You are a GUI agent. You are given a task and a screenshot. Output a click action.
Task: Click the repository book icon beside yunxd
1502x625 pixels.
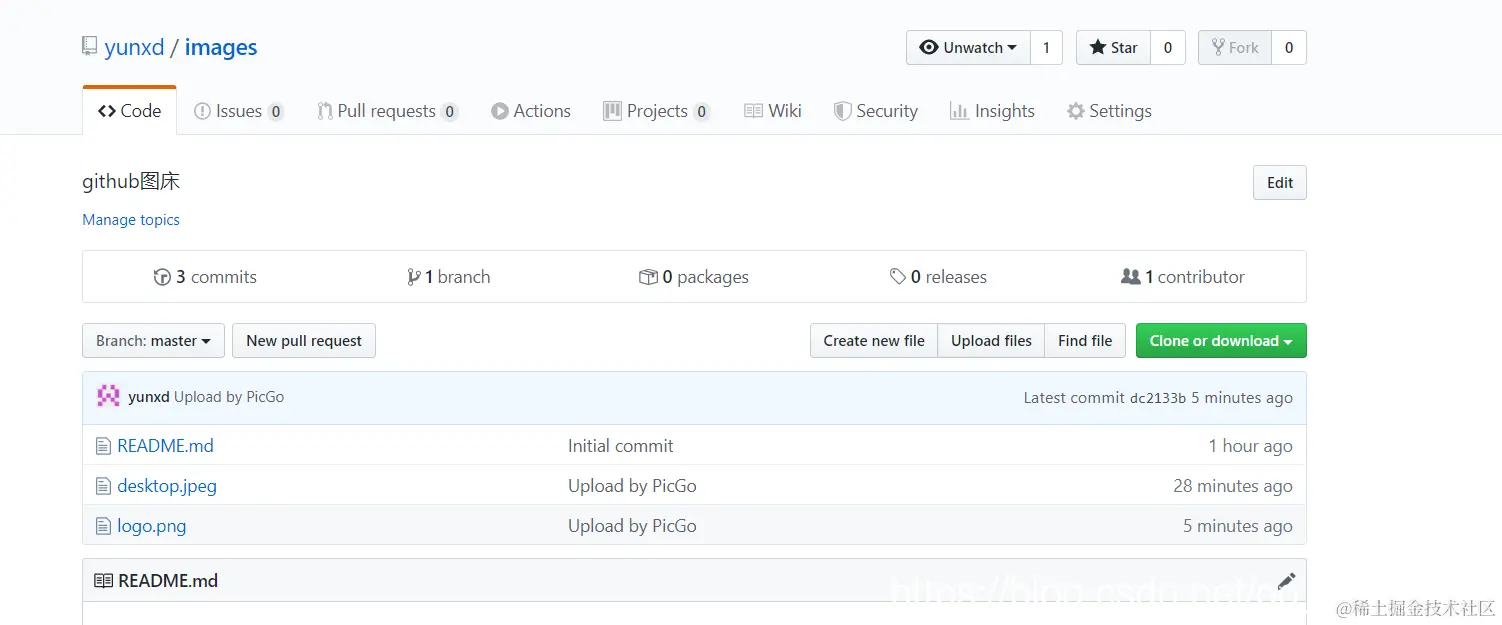(x=90, y=47)
